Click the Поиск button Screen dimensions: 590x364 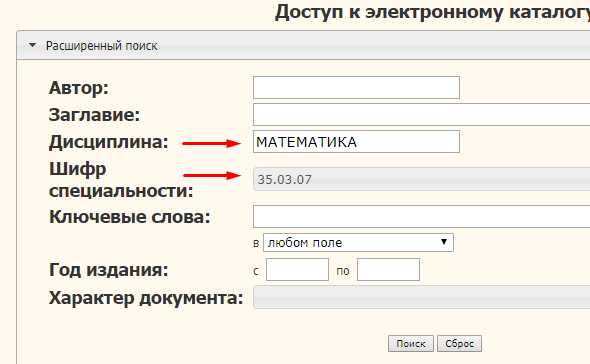point(411,344)
